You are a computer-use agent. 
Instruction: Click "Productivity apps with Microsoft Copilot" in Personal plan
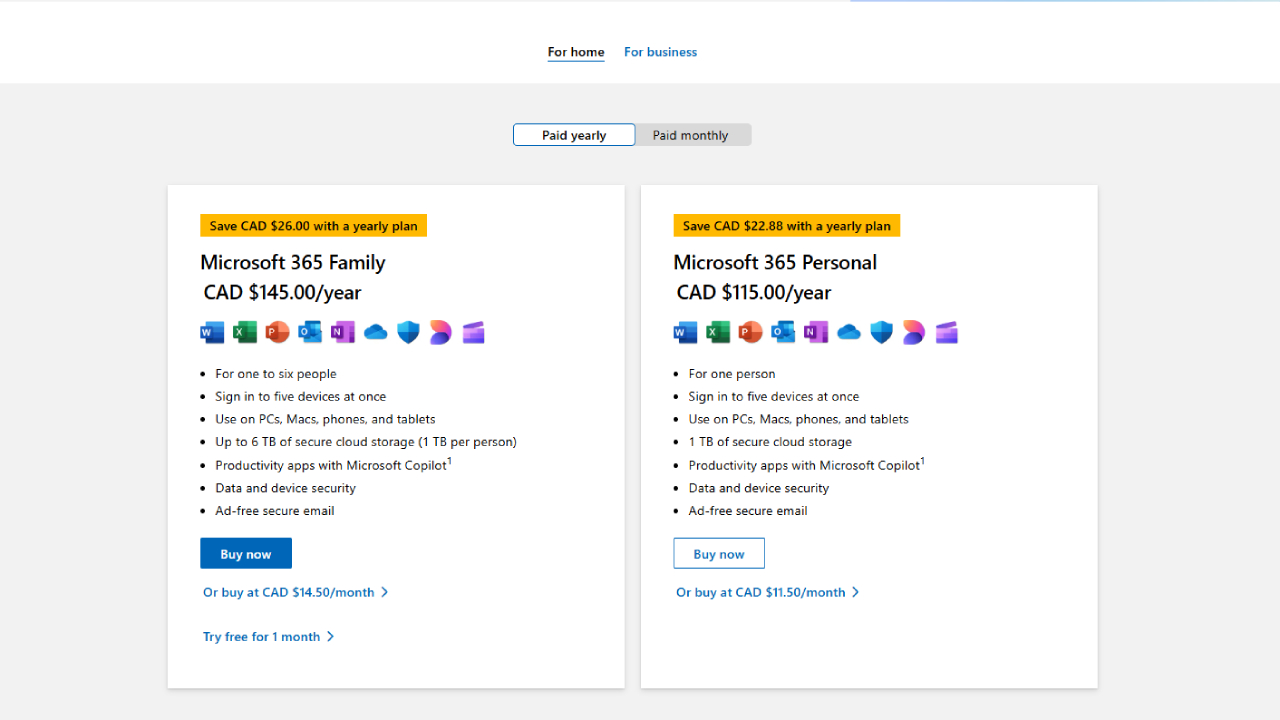pyautogui.click(x=804, y=465)
